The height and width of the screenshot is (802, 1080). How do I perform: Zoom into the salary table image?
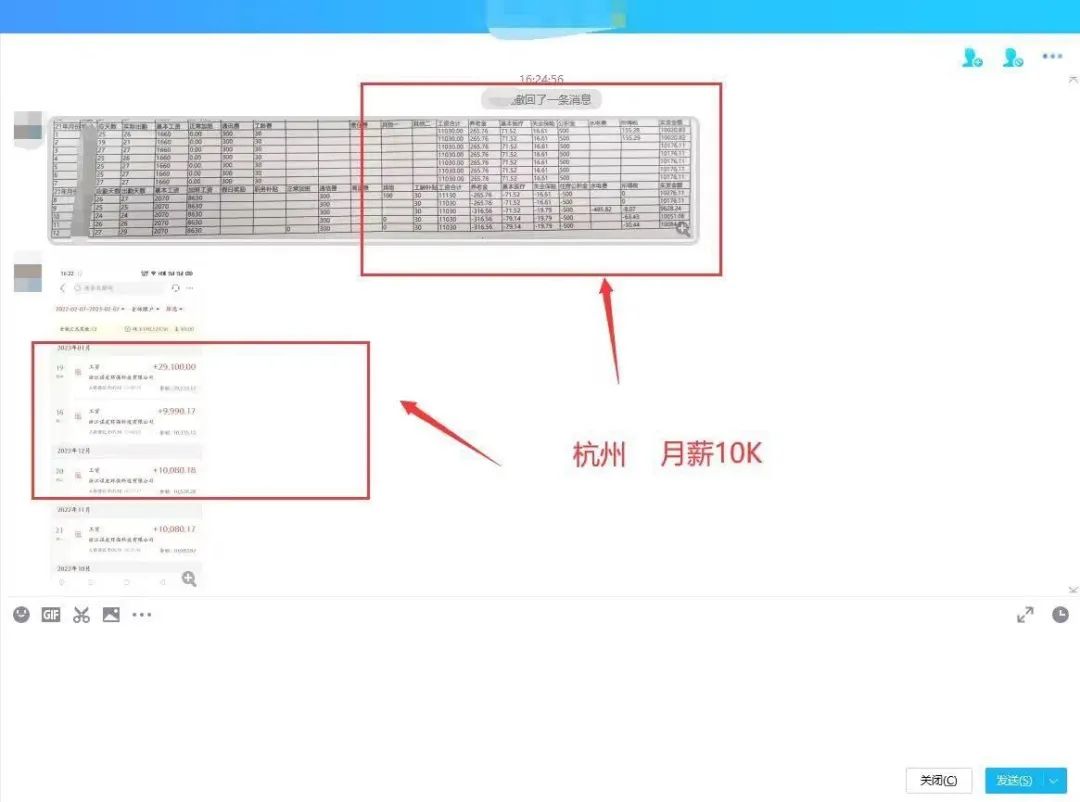683,229
